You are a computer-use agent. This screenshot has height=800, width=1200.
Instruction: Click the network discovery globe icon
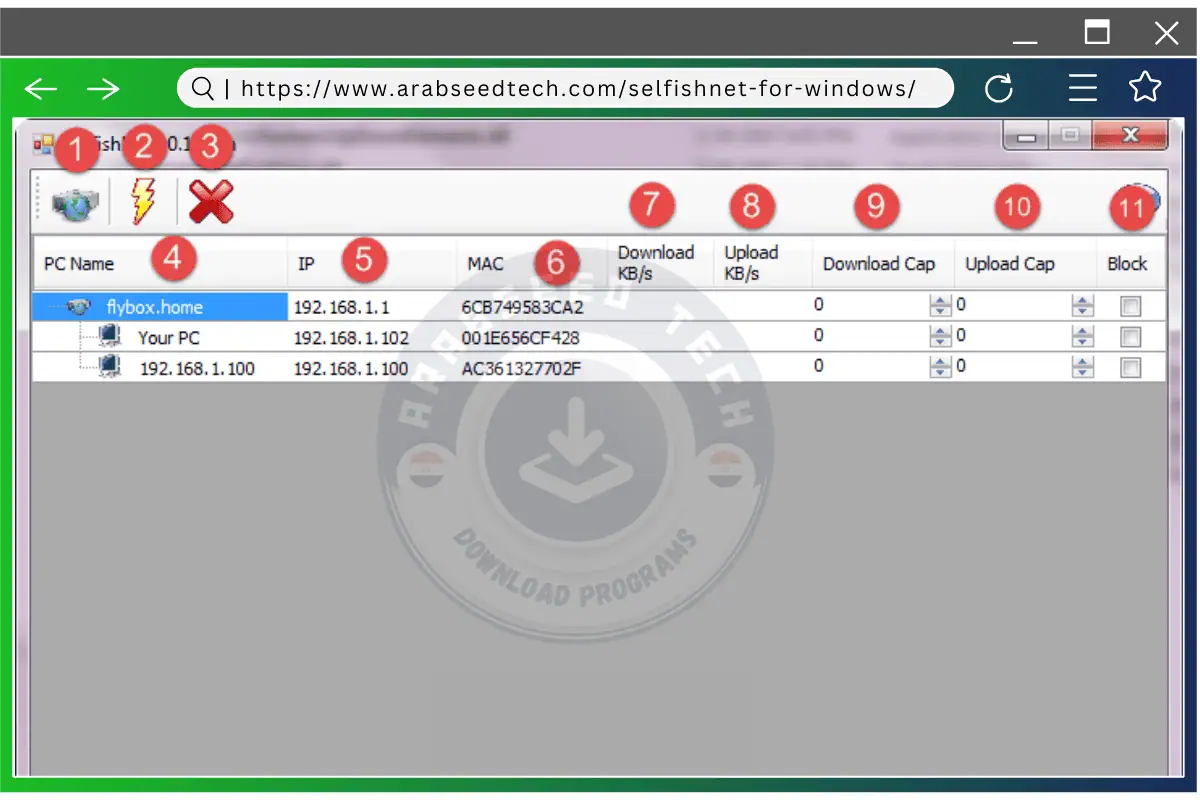(x=75, y=205)
